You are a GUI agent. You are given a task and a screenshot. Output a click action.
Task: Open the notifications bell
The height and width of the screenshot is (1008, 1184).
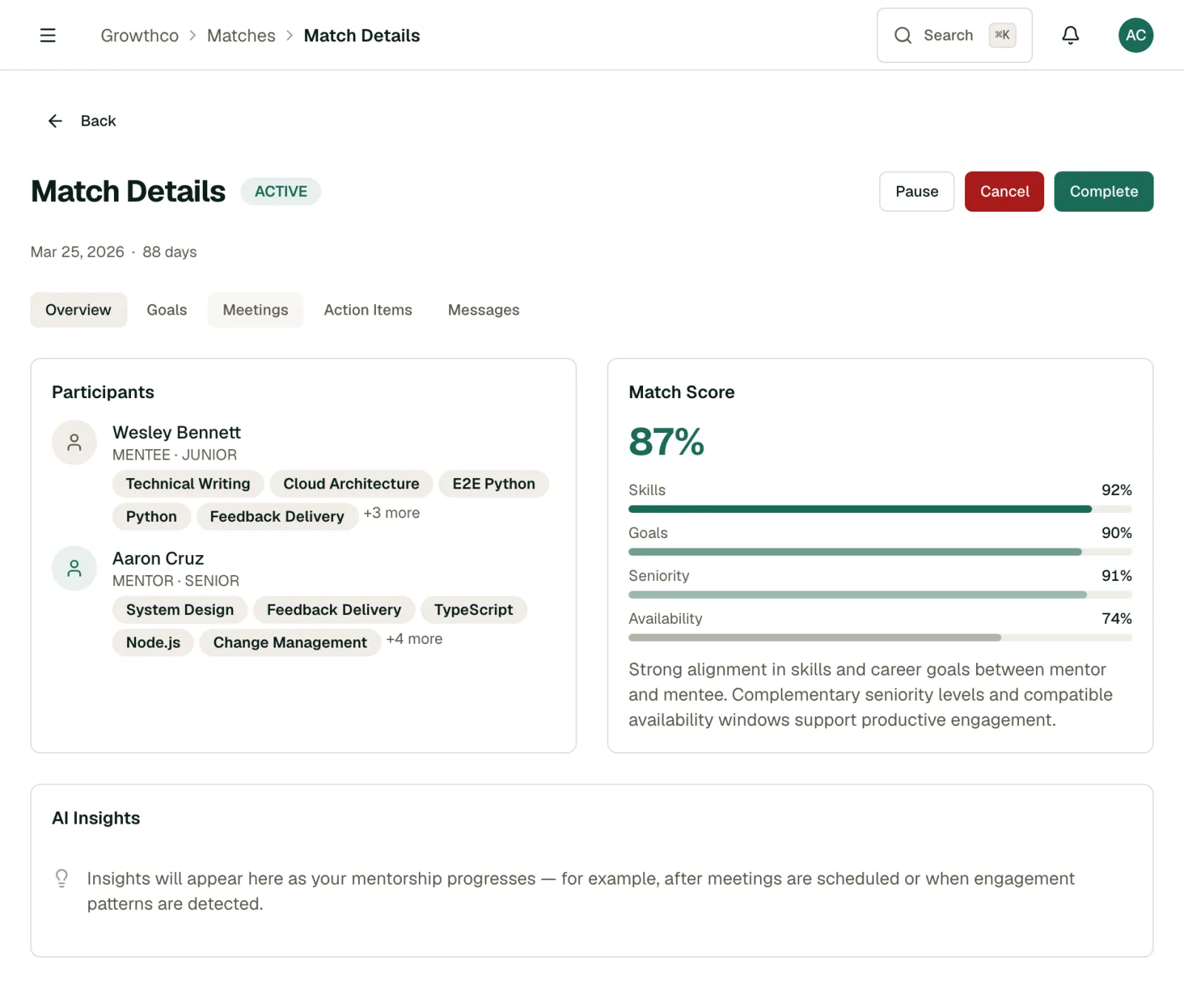(x=1070, y=36)
